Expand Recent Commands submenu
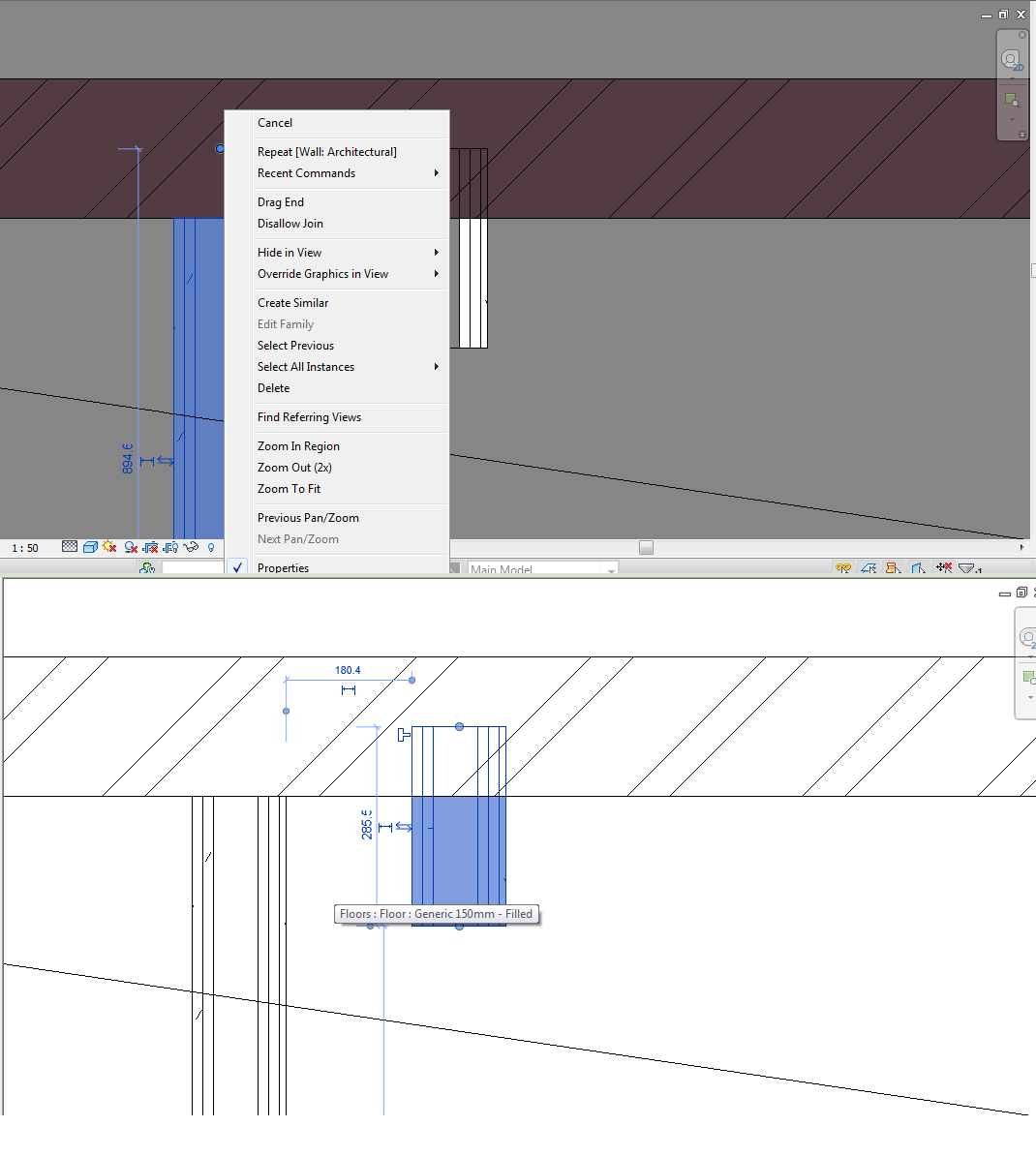The height and width of the screenshot is (1157, 1036). click(x=337, y=173)
